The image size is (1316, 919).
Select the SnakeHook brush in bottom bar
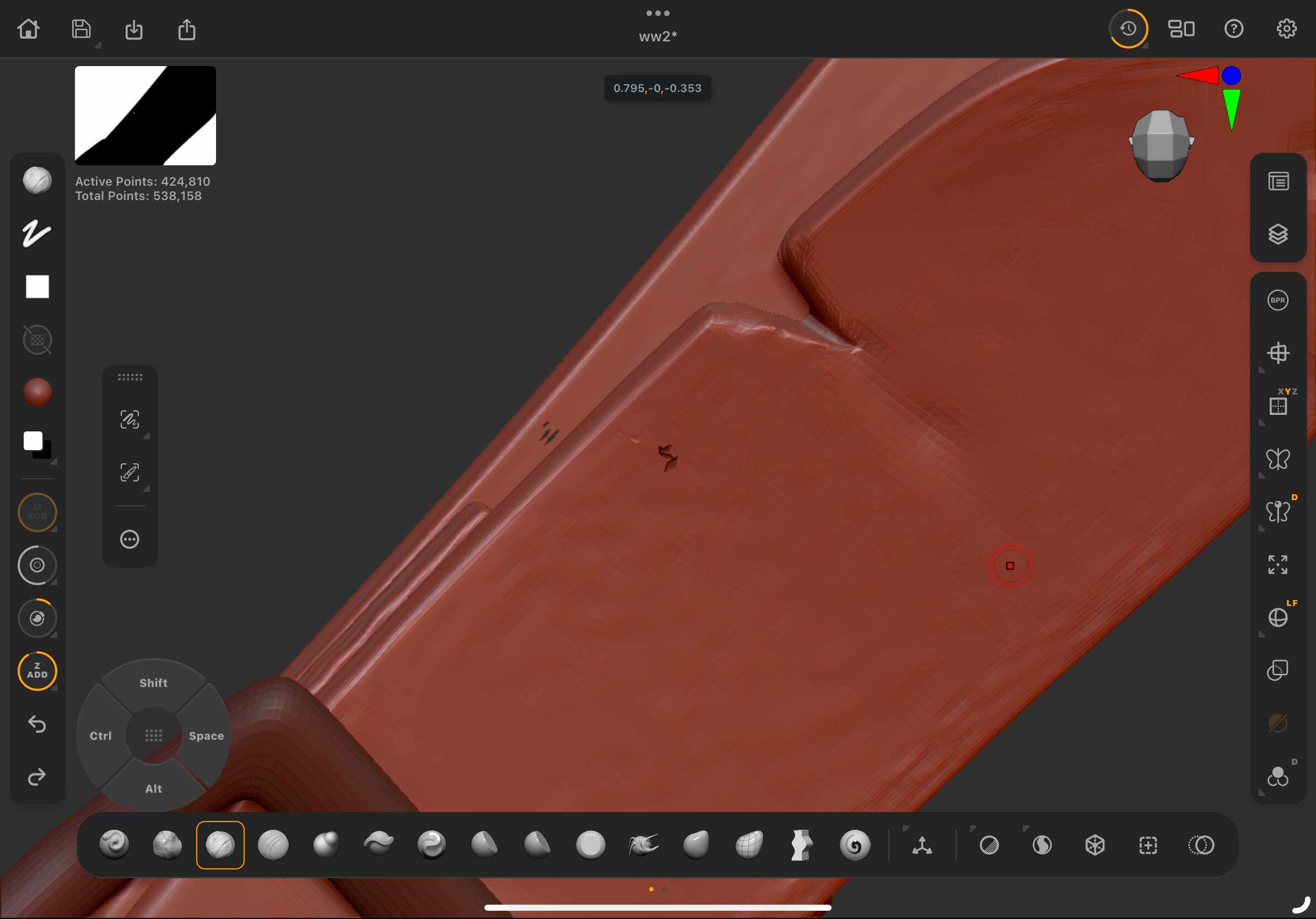pyautogui.click(x=643, y=845)
